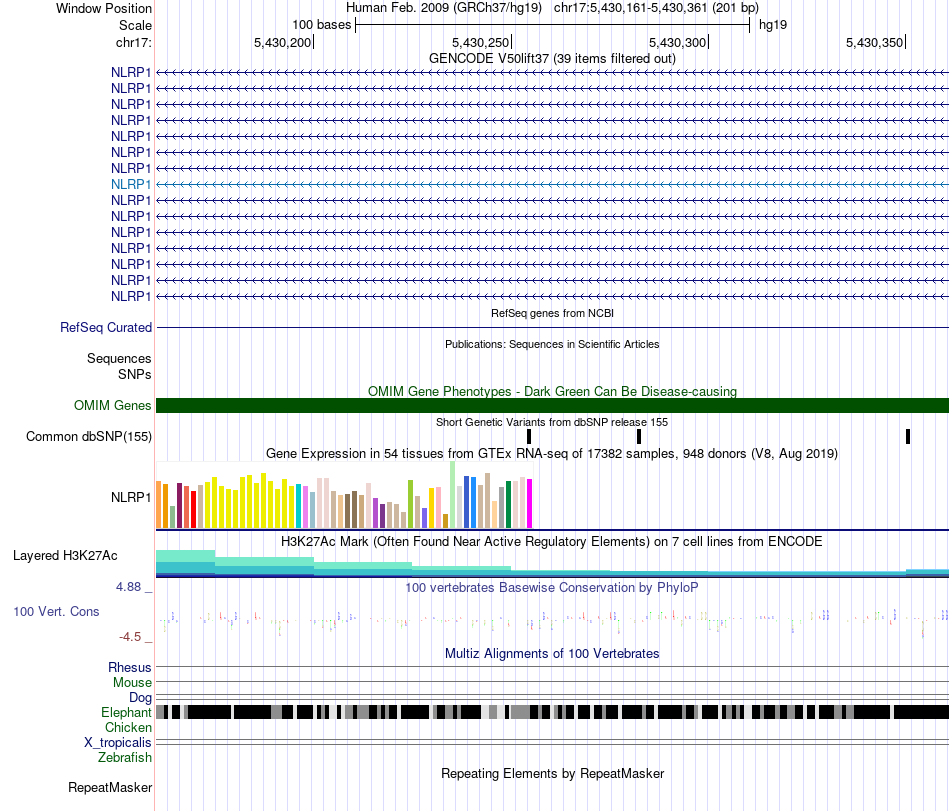950x811 pixels.
Task: Click the 4.88 PhyloP upper scale value
Action: pos(128,587)
